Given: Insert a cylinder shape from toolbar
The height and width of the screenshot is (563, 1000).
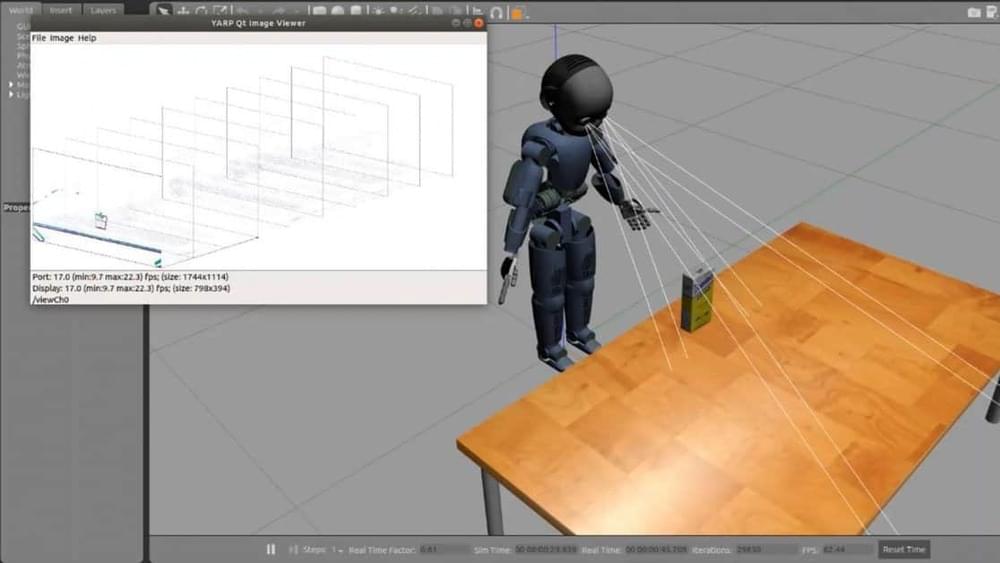Looking at the screenshot, I should tap(358, 11).
